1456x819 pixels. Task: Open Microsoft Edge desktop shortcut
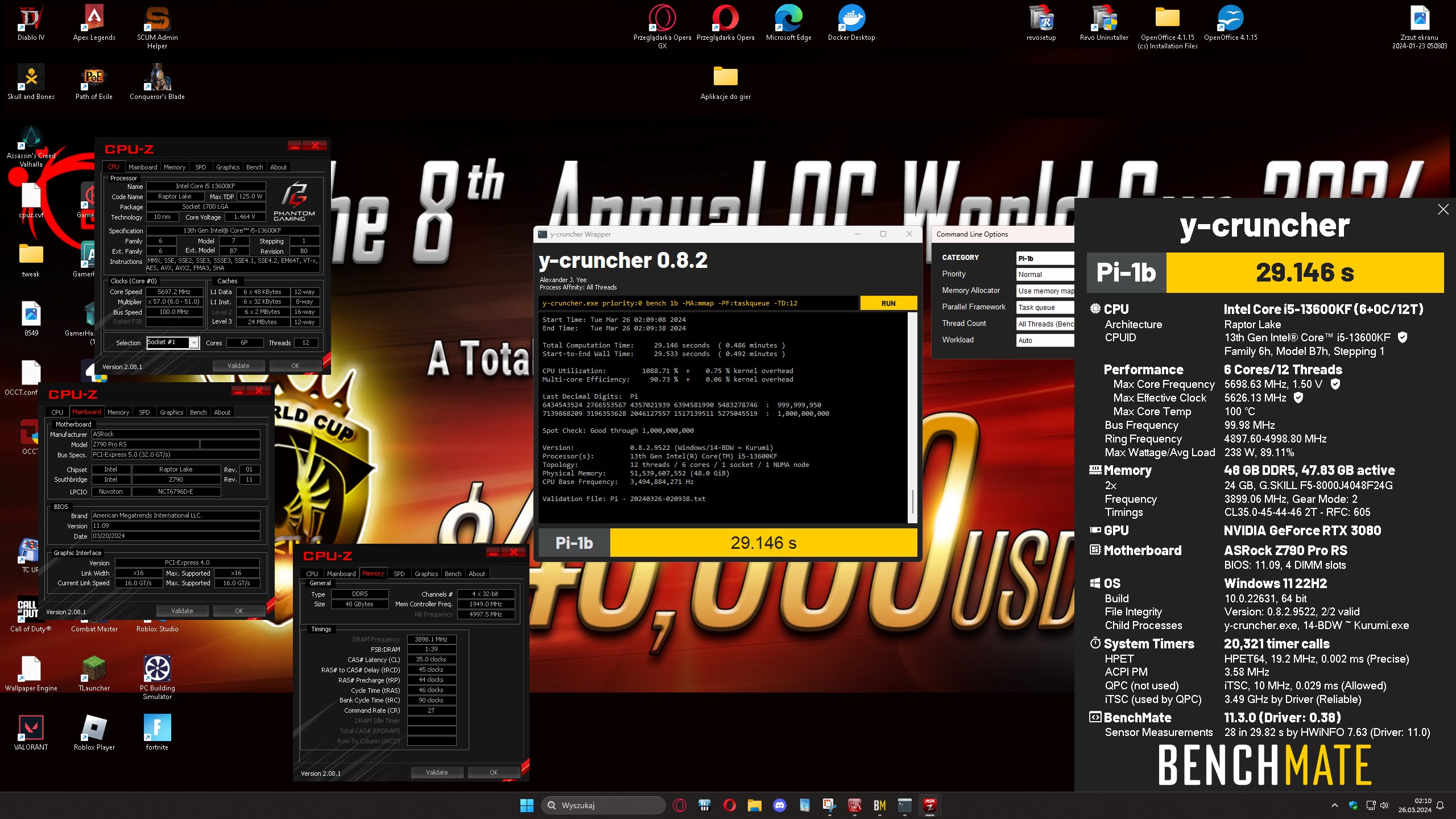[x=789, y=23]
